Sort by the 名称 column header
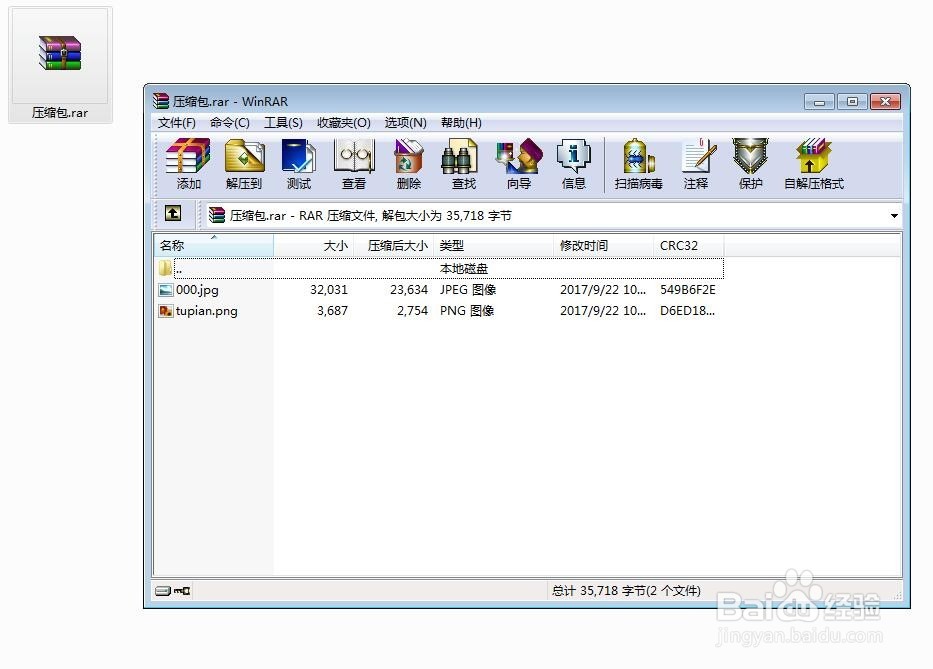The width and height of the screenshot is (933, 669). click(x=214, y=245)
